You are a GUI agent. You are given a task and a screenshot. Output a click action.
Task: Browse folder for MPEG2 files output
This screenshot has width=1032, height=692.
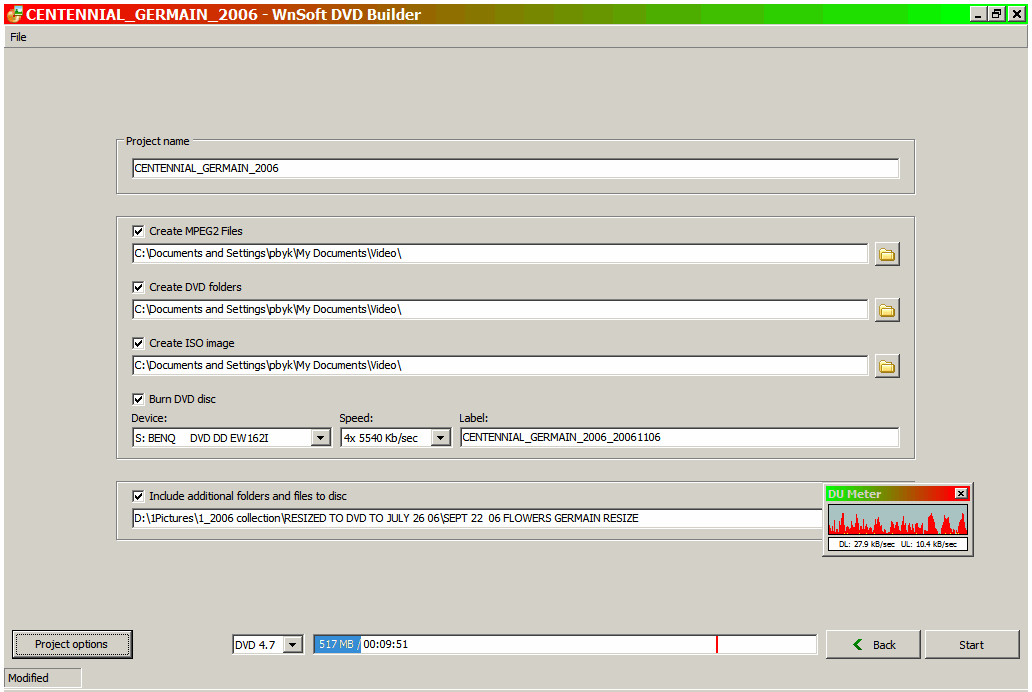coord(886,254)
